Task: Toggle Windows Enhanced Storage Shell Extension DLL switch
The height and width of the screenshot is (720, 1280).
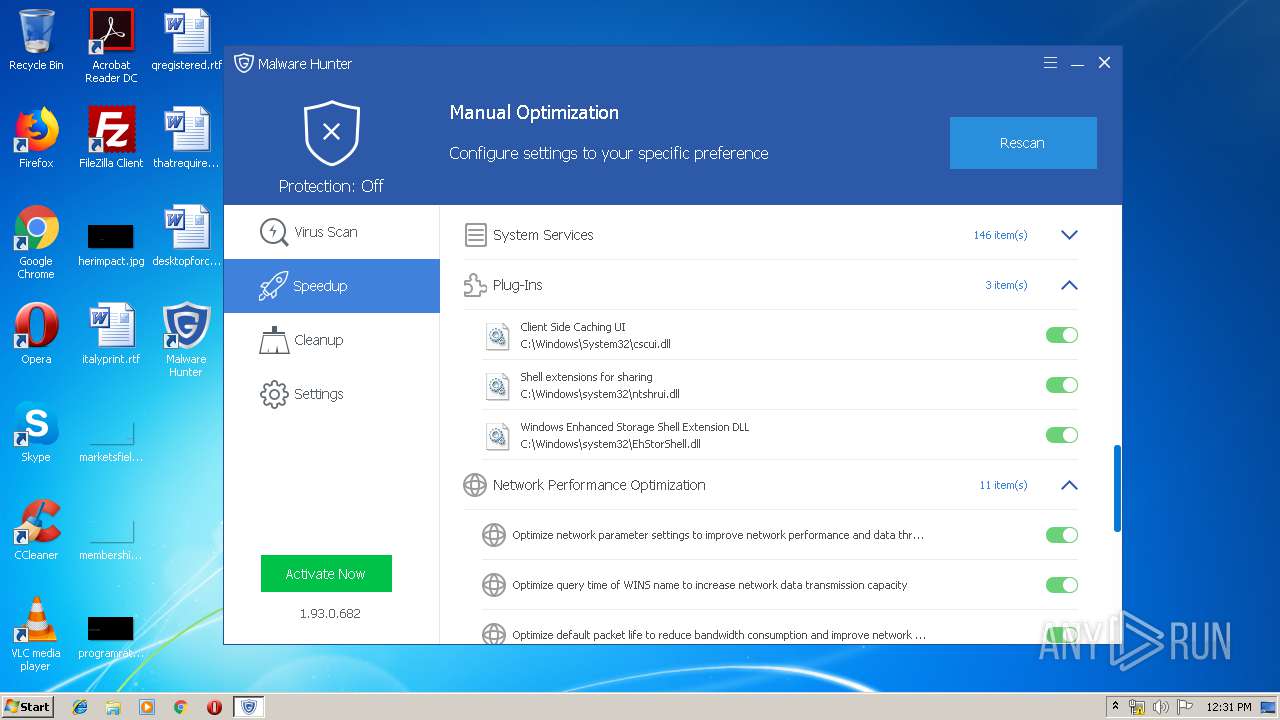Action: coord(1062,435)
